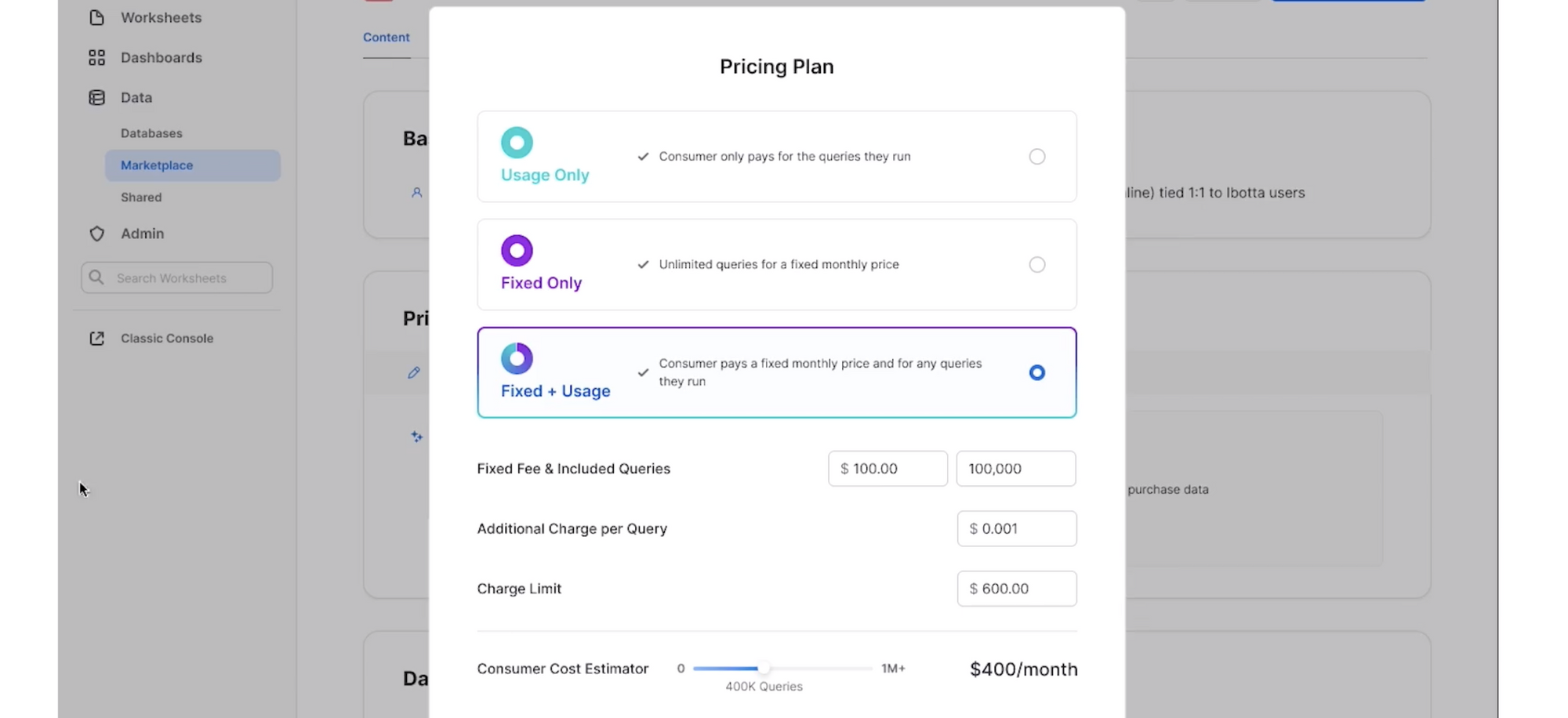
Task: Open Marketplace in the sidebar
Action: click(x=157, y=165)
